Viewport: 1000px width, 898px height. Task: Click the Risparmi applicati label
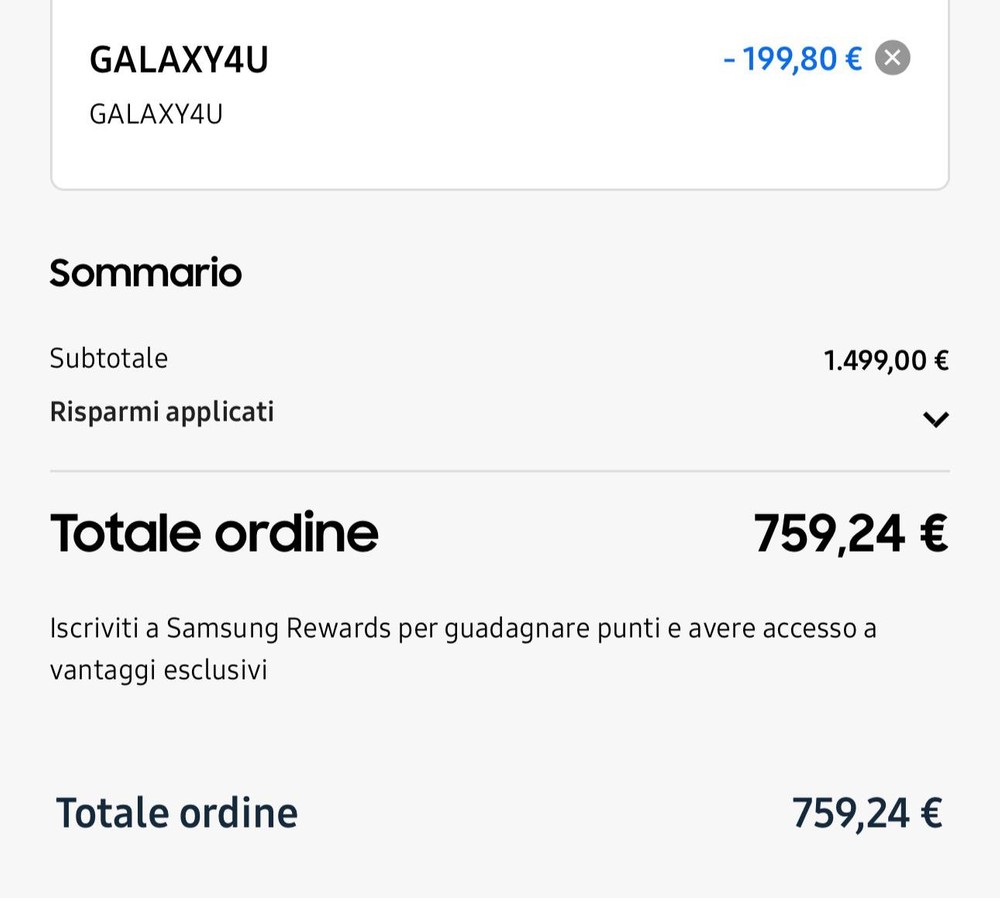162,412
